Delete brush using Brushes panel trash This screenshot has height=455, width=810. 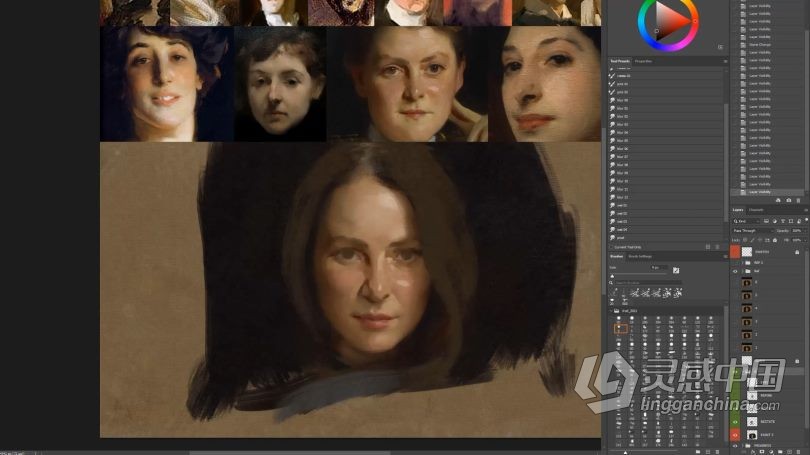coord(717,451)
